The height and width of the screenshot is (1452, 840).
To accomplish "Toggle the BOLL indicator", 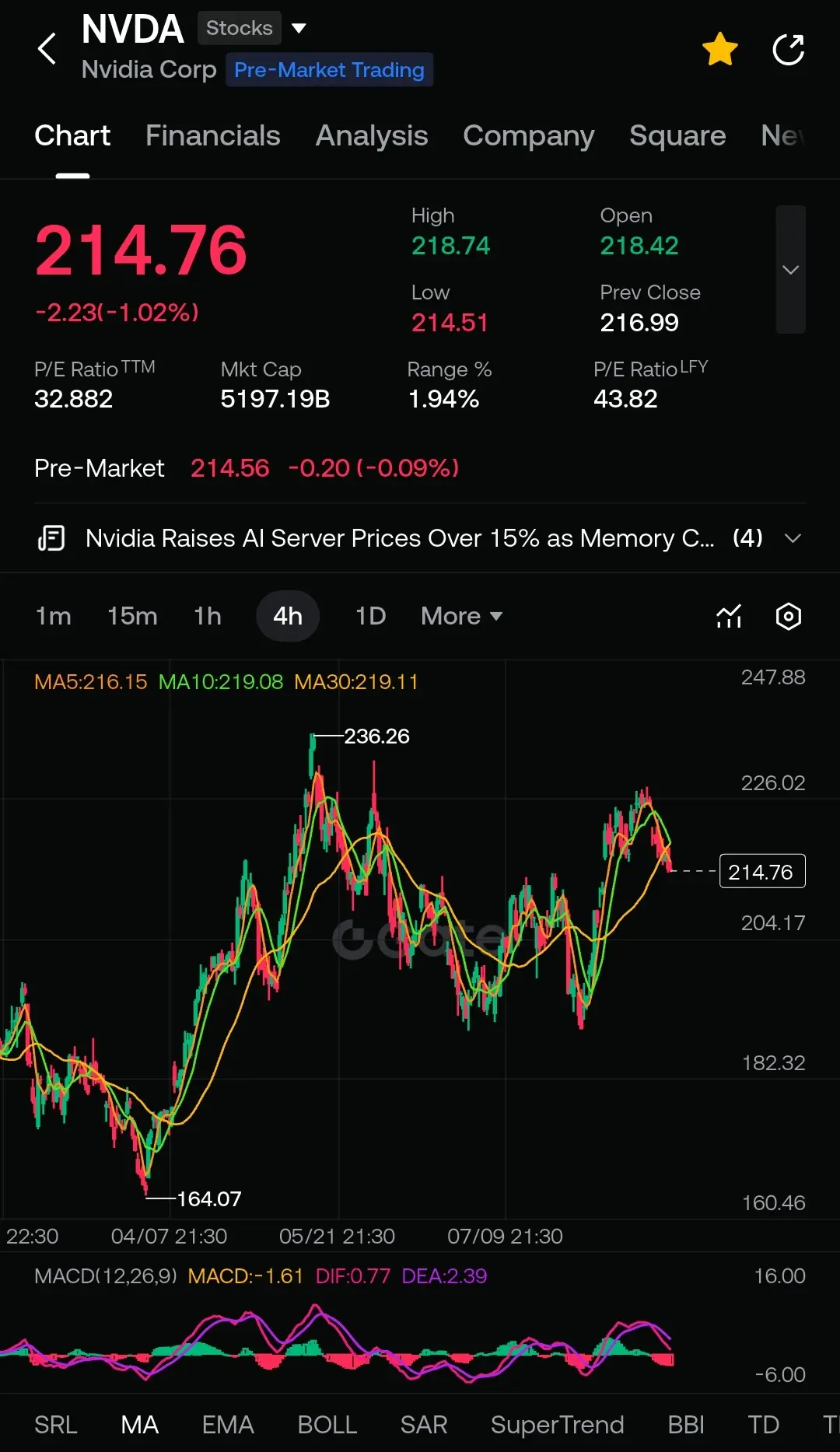I will pyautogui.click(x=327, y=1424).
